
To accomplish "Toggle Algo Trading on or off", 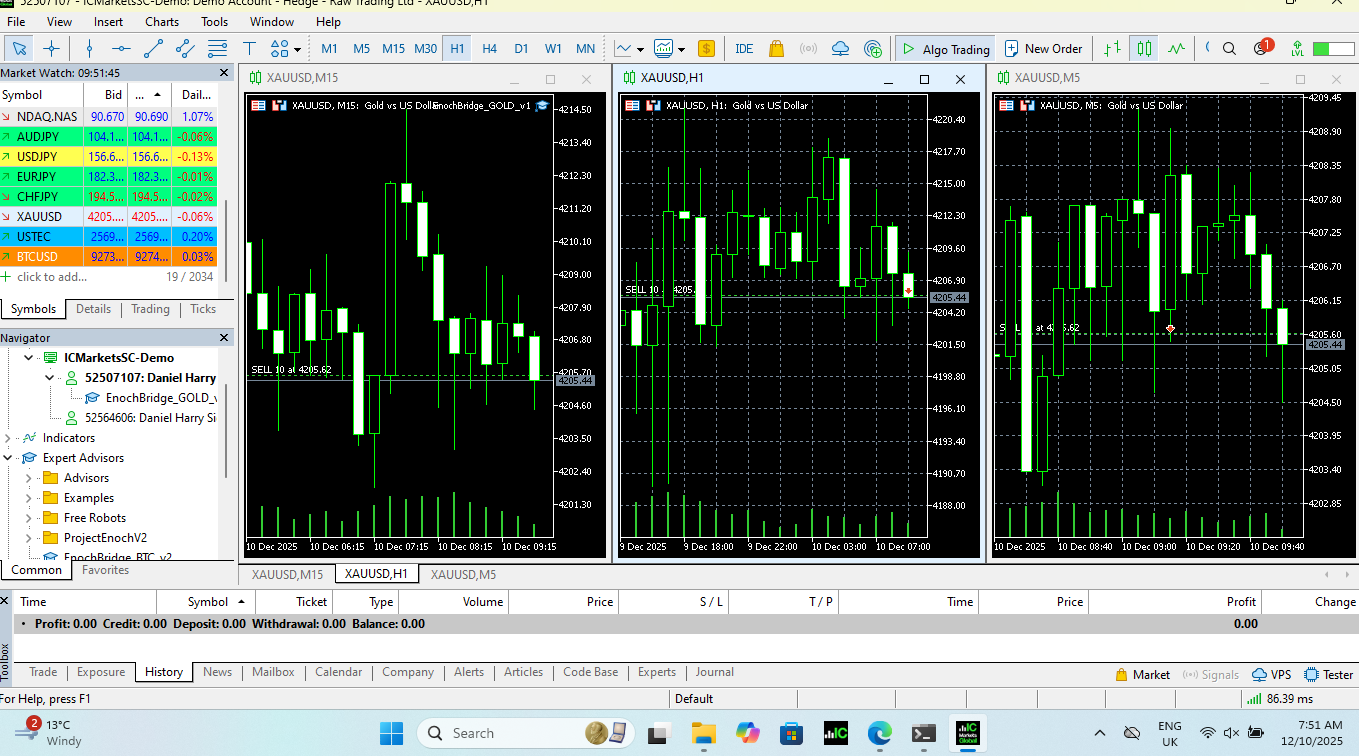I will click(x=945, y=48).
